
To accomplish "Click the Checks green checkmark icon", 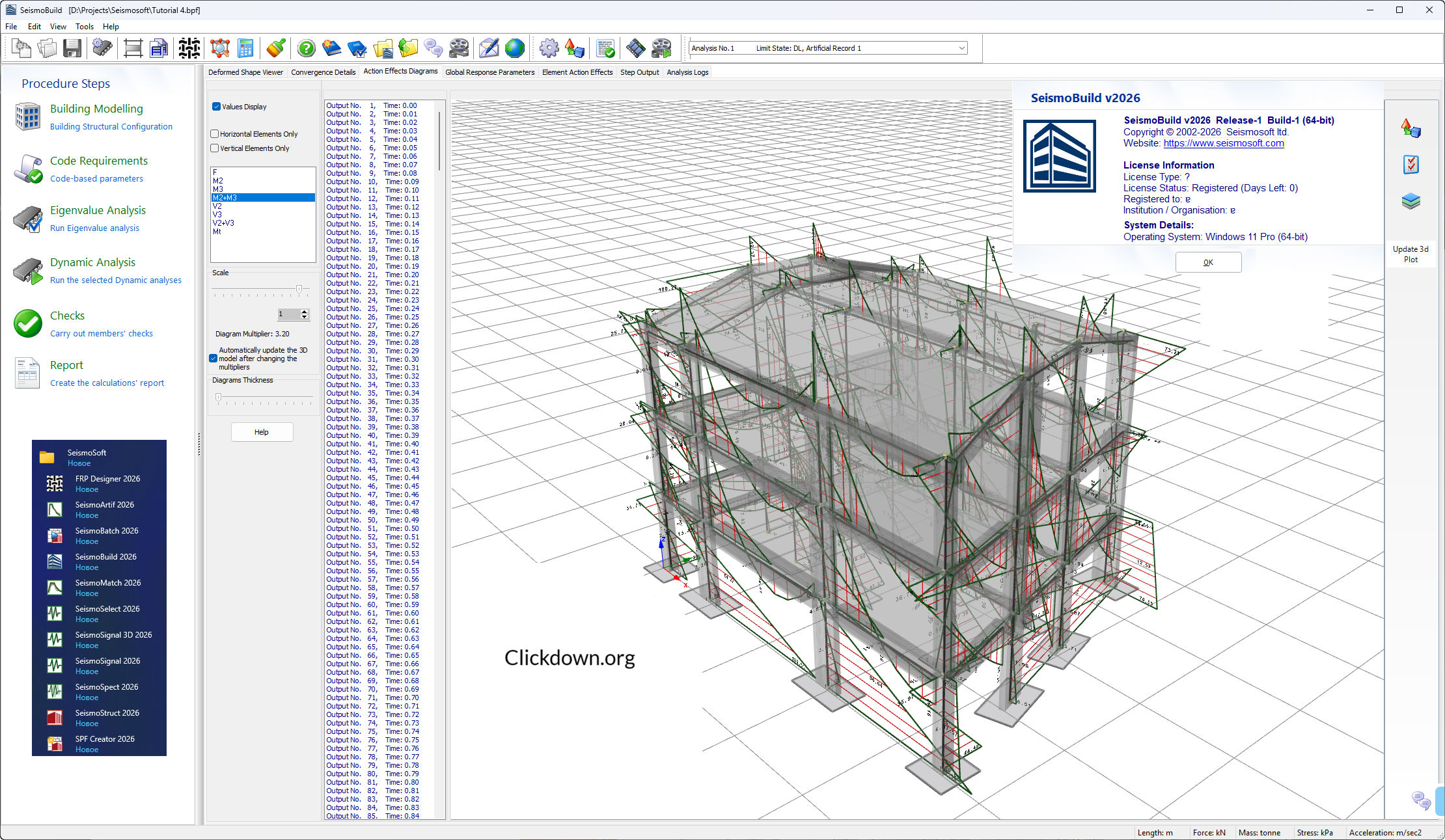I will click(28, 323).
